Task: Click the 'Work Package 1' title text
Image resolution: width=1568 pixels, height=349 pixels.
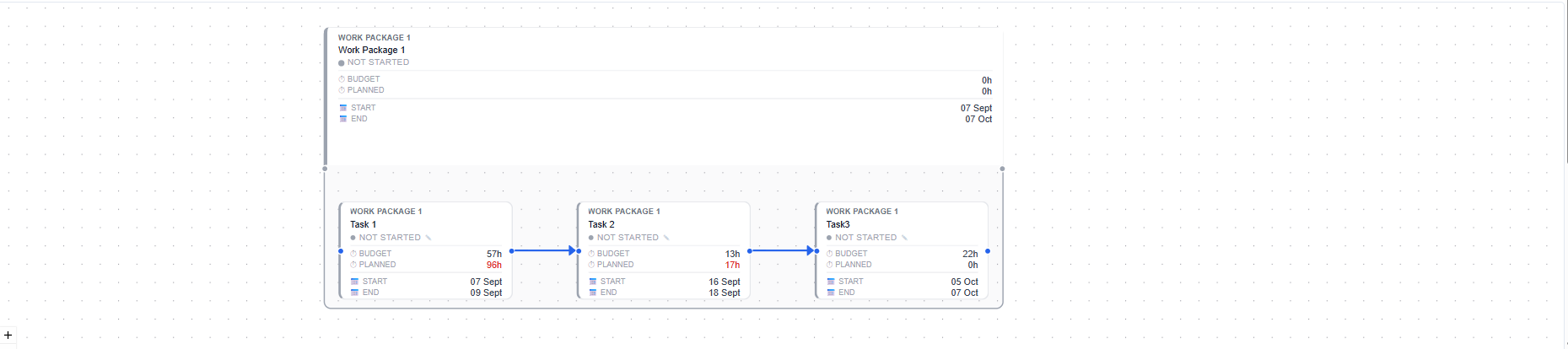Action: [x=371, y=50]
